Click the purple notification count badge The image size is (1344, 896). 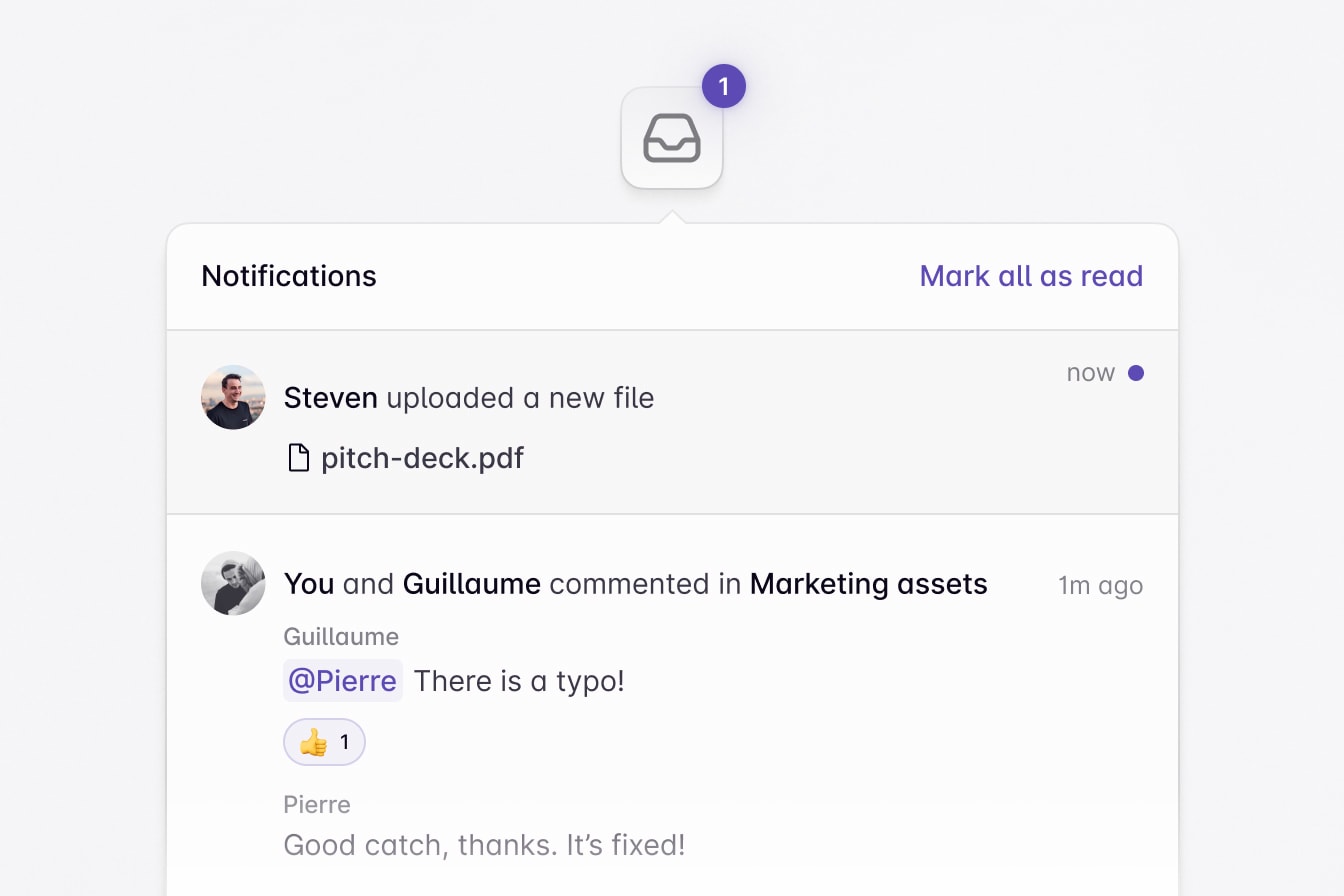click(x=723, y=86)
